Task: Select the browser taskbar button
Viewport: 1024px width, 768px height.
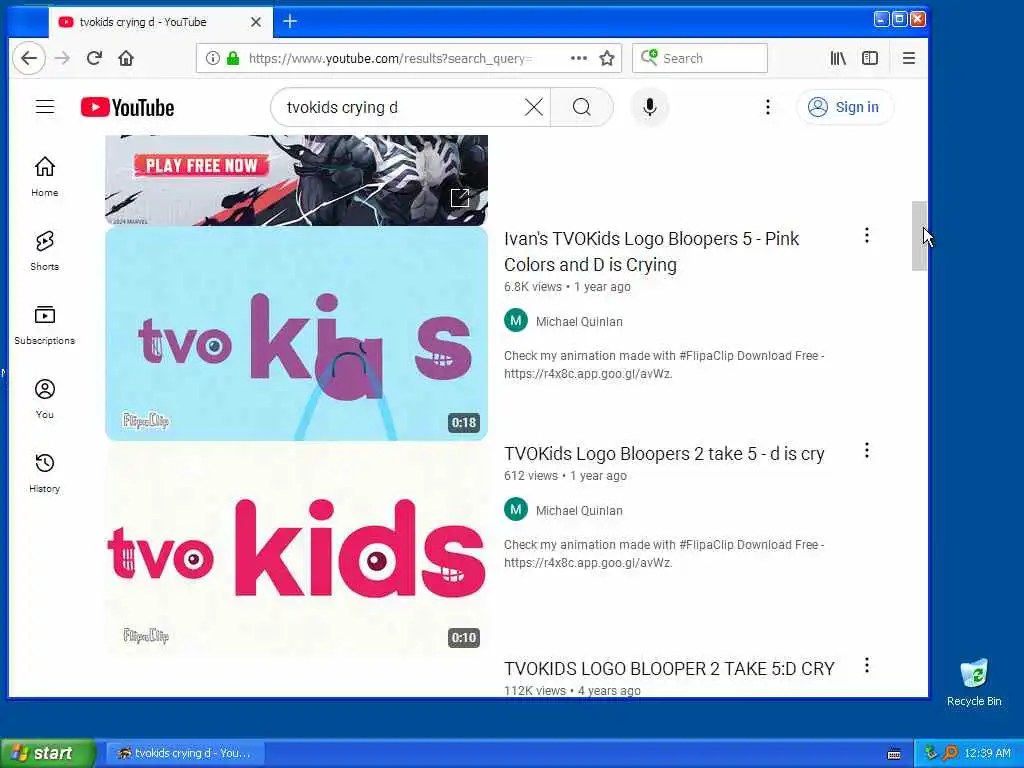Action: 185,753
